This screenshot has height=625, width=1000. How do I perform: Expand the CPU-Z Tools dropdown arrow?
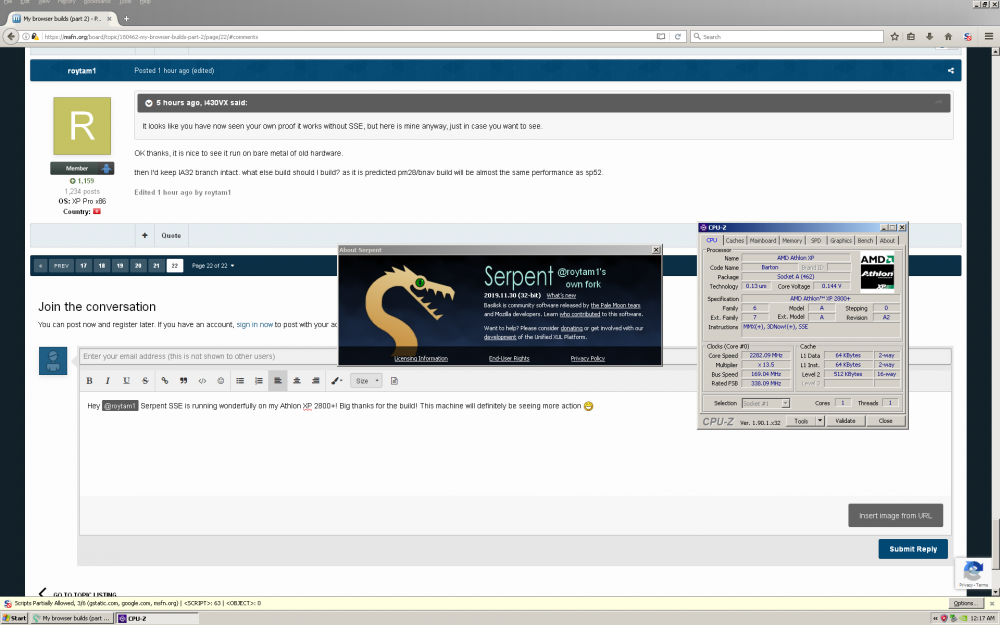click(x=820, y=421)
